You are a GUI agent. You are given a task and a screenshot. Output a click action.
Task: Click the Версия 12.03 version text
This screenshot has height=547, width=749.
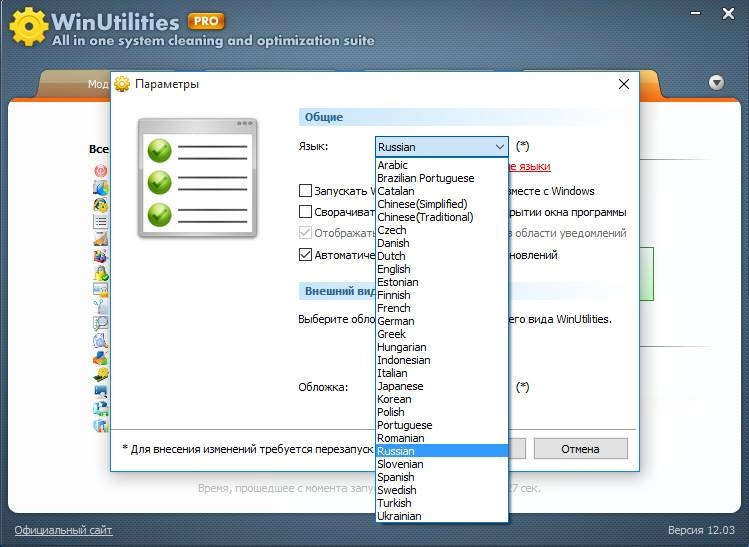[x=701, y=530]
